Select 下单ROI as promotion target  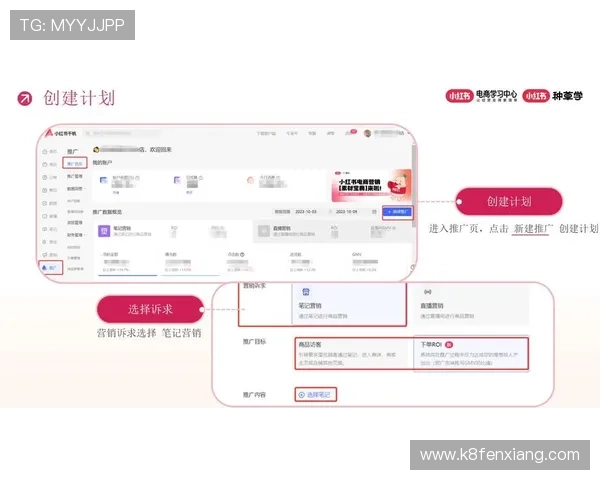point(471,353)
